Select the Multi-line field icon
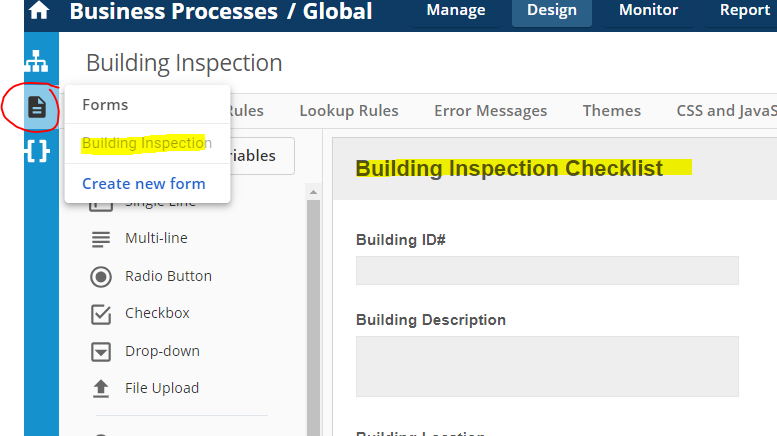 point(101,239)
